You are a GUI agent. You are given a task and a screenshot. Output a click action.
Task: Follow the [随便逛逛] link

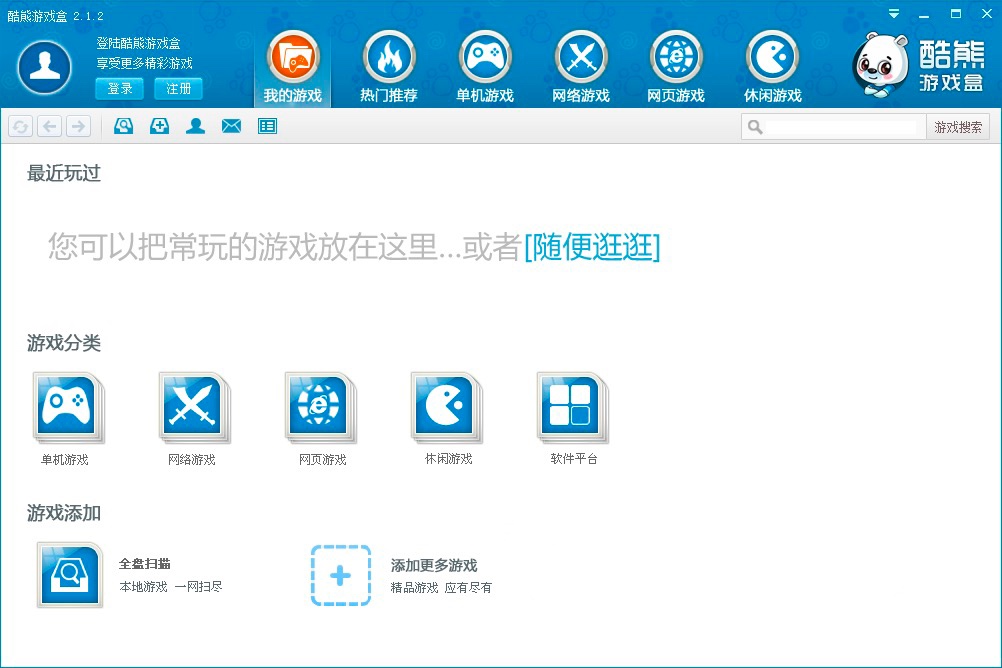[x=592, y=246]
